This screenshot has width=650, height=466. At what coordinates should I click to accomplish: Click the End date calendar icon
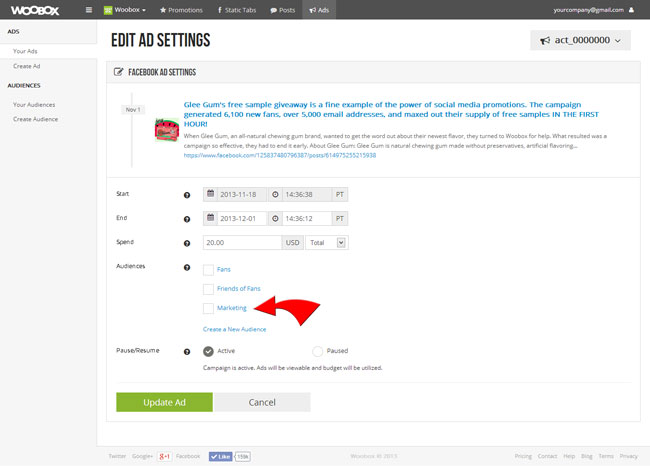tap(211, 218)
